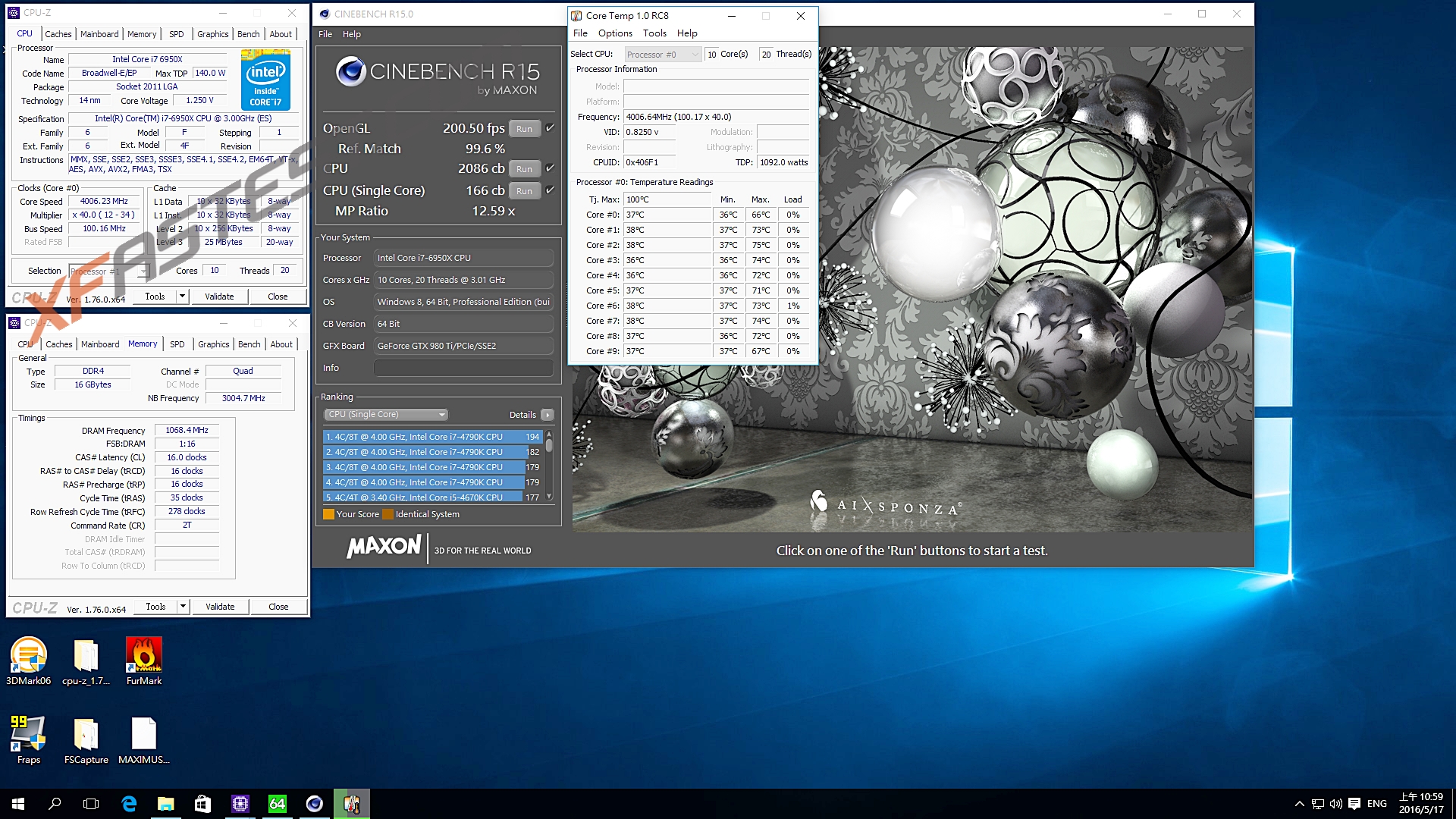Open Core Temp Options menu
This screenshot has height=819, width=1456.
tap(614, 33)
